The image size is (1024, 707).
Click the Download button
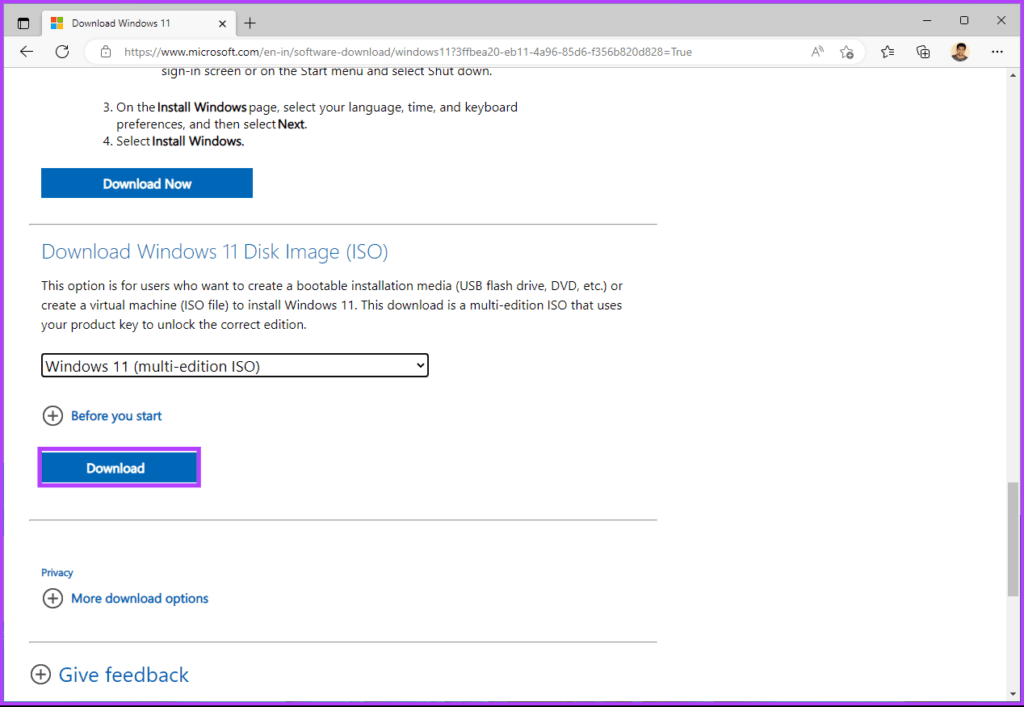coord(119,467)
